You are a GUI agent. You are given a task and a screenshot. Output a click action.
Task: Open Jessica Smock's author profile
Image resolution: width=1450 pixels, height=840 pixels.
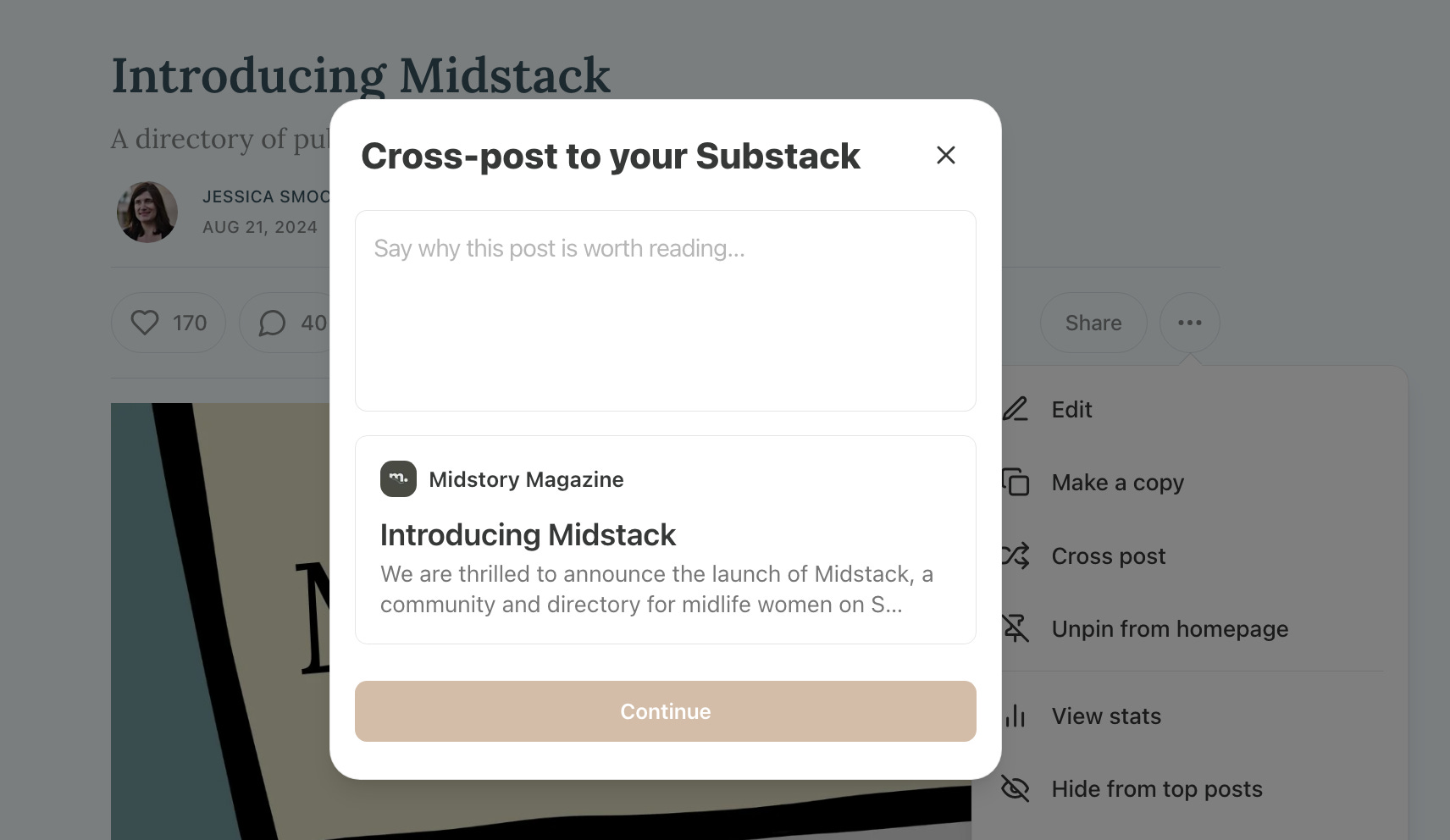[266, 196]
